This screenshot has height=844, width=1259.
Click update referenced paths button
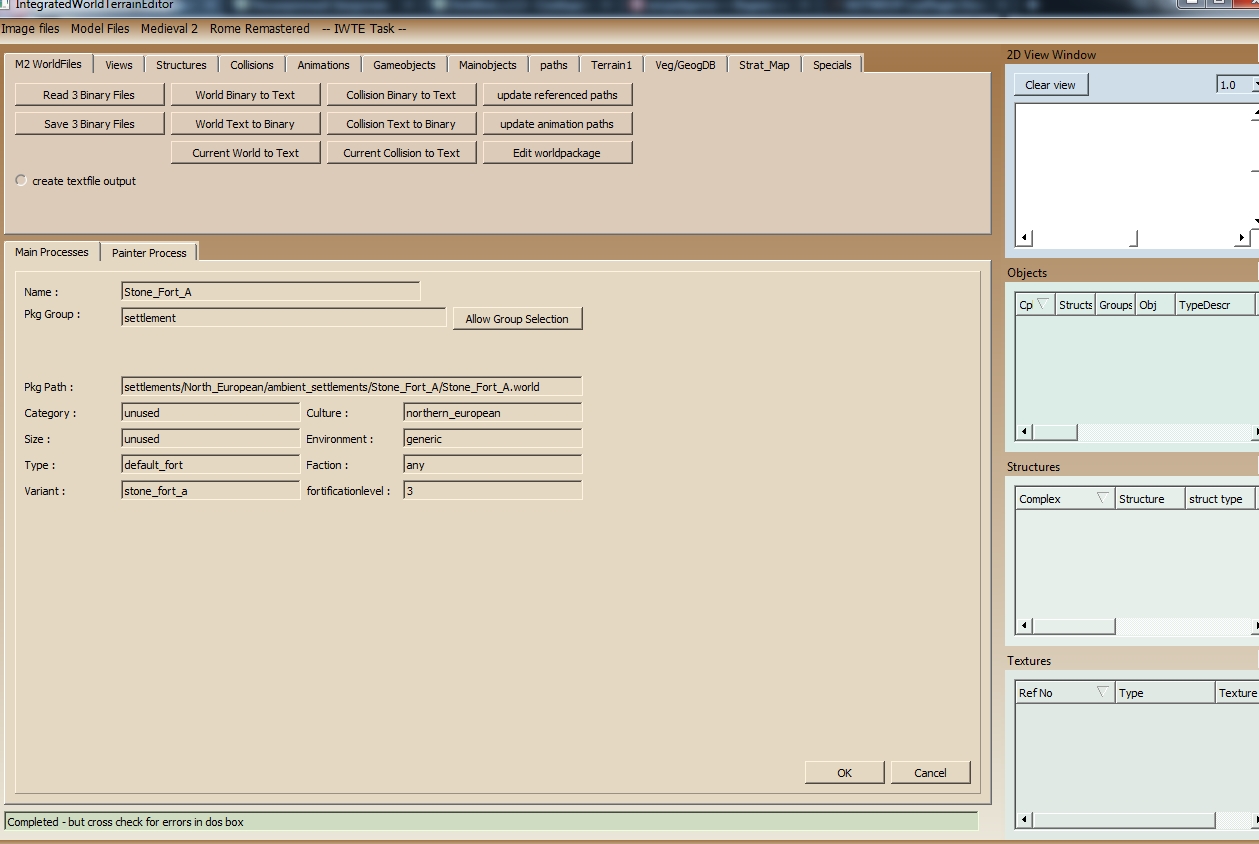click(x=557, y=95)
